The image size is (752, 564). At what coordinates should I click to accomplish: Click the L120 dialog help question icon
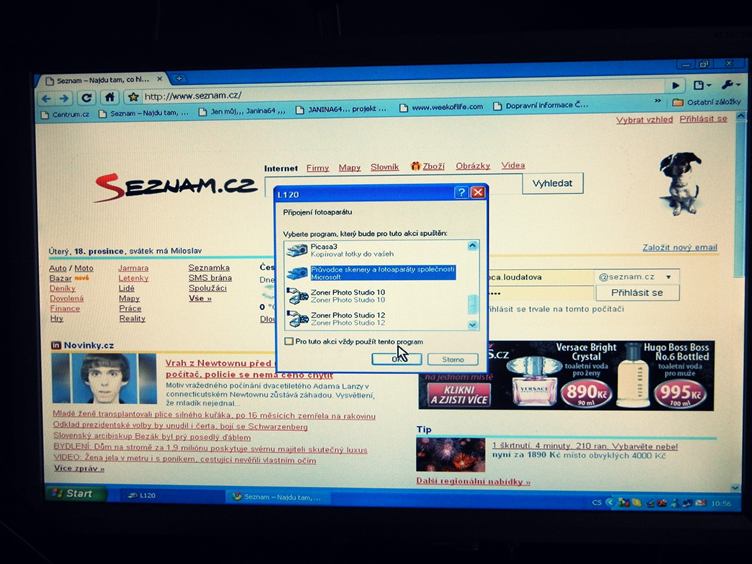tap(461, 192)
